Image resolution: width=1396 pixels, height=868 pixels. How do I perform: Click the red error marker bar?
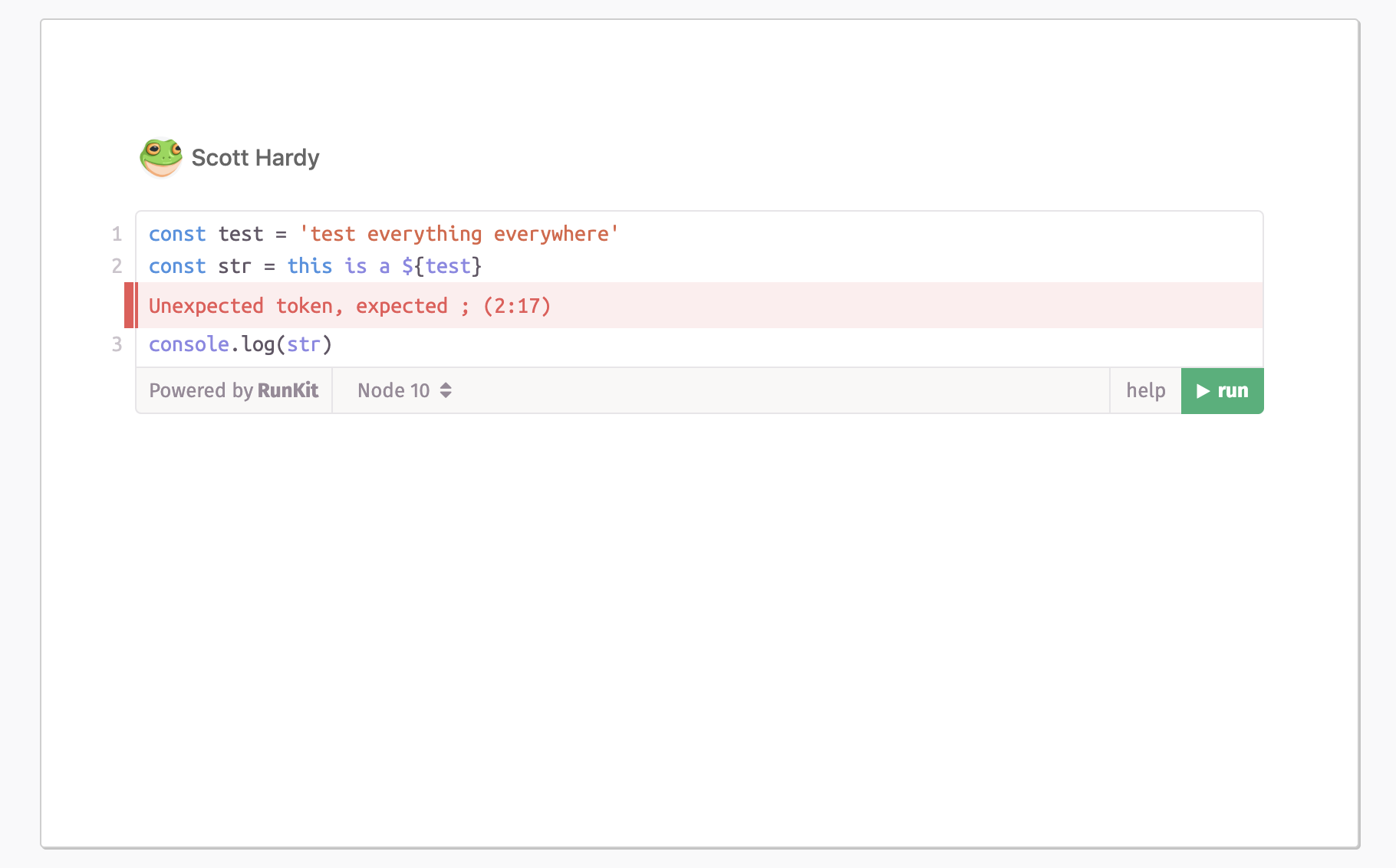(x=130, y=305)
